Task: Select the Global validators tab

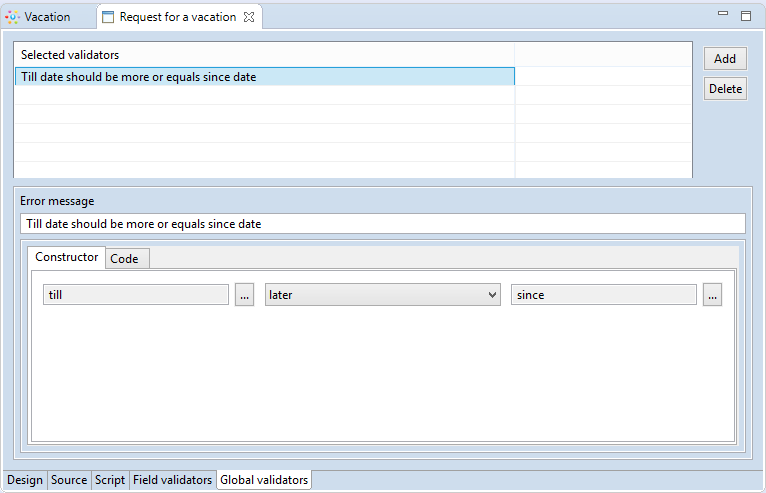Action: (x=264, y=480)
